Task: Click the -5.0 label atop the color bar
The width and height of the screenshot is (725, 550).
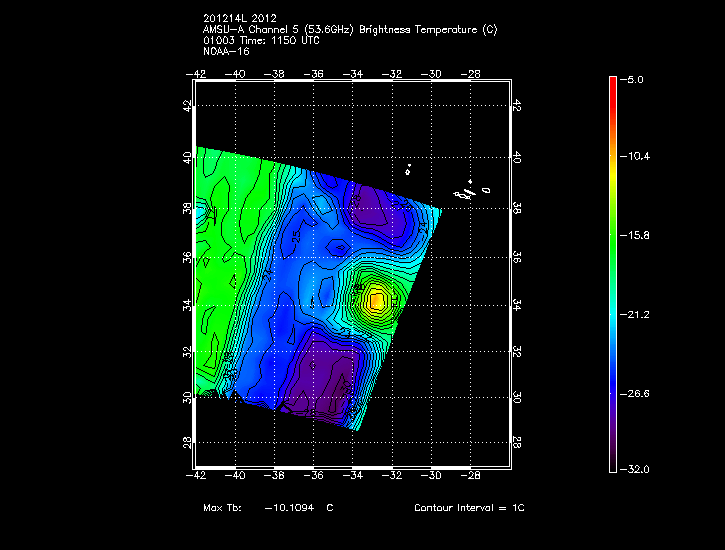Action: [x=636, y=78]
